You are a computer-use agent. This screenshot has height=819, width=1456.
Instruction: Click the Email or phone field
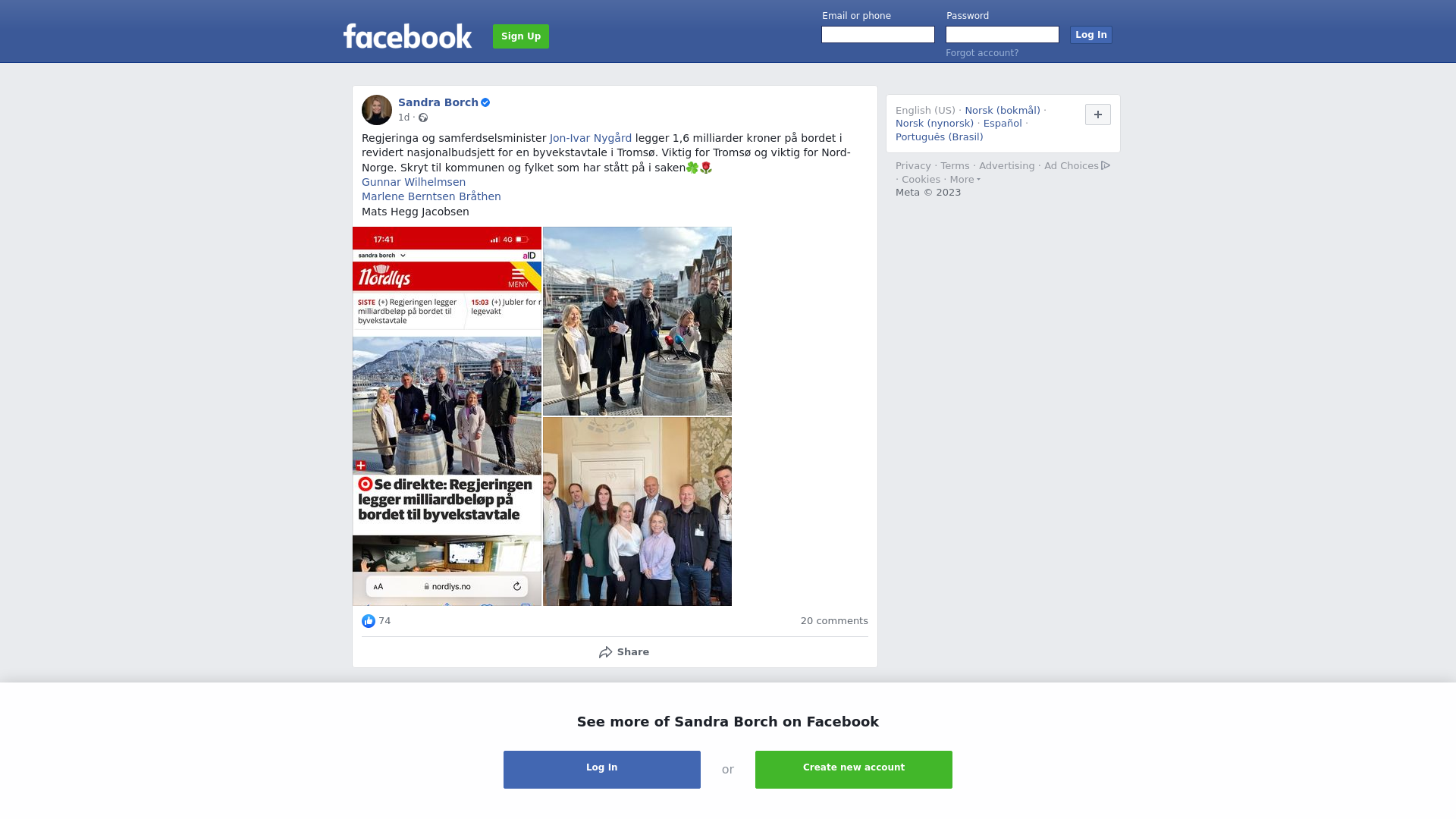[x=878, y=35]
